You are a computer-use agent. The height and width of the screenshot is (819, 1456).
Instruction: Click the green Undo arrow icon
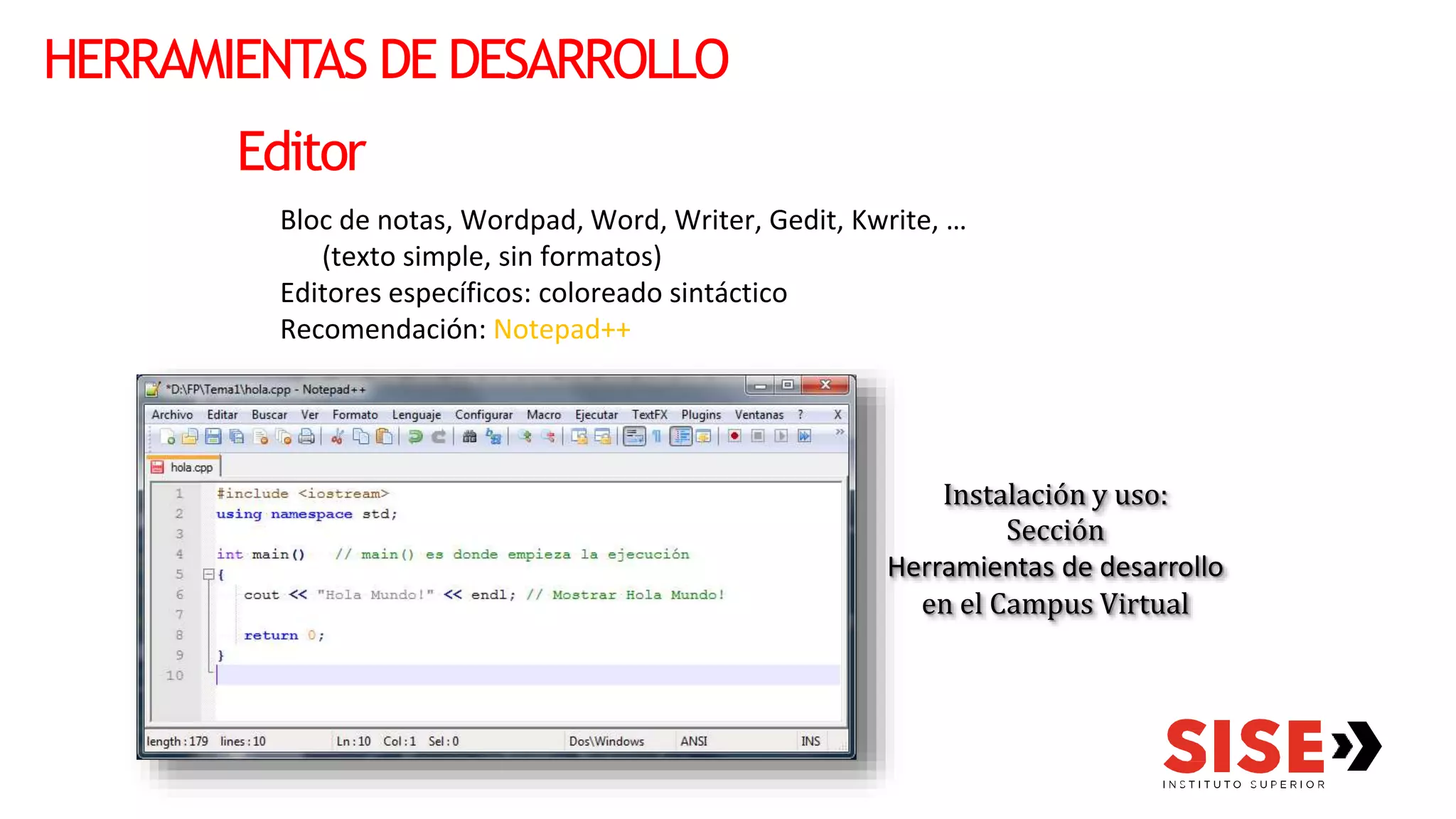click(x=415, y=437)
